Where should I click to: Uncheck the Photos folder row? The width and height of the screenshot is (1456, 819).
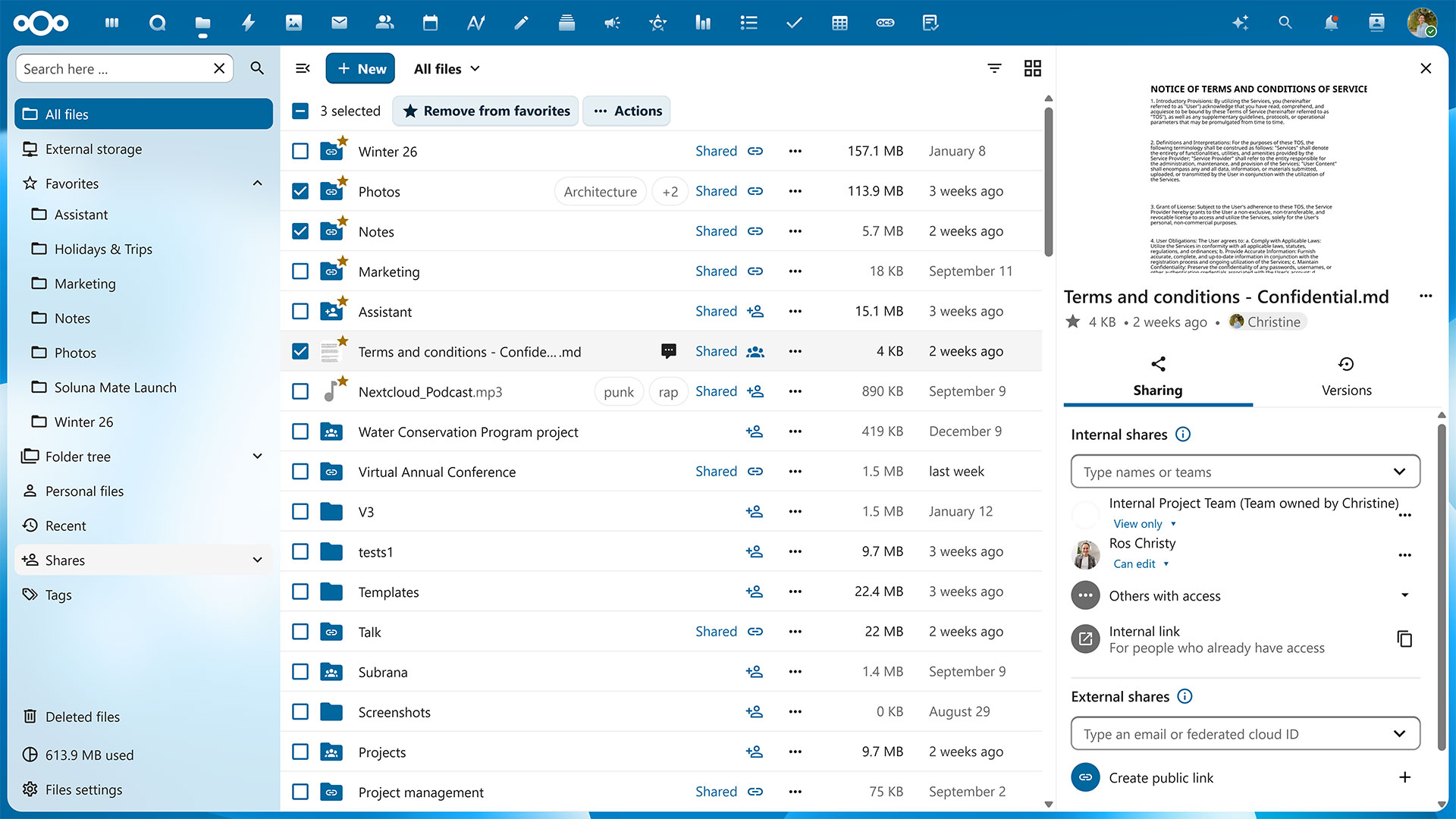coord(300,191)
